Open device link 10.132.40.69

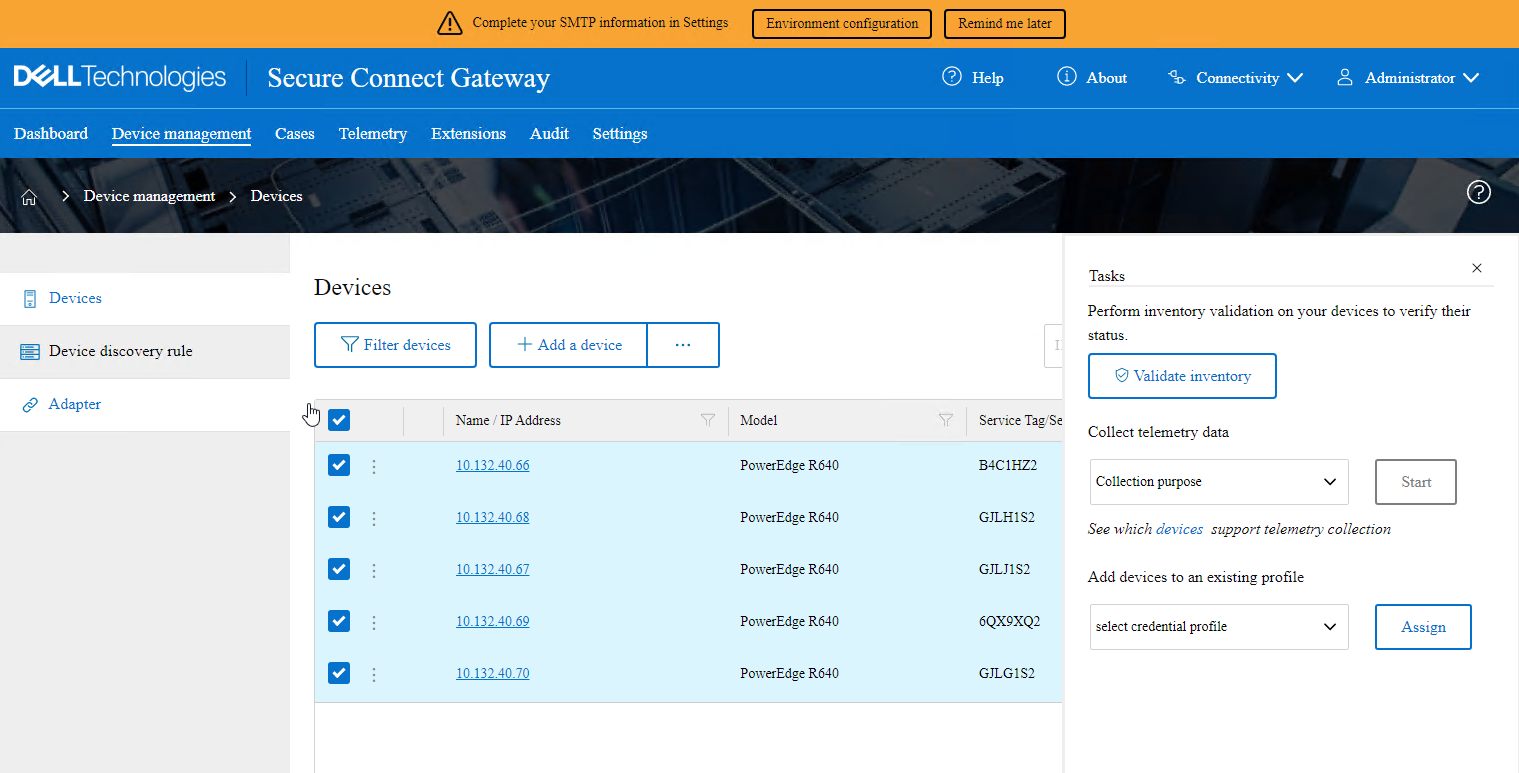(x=493, y=622)
